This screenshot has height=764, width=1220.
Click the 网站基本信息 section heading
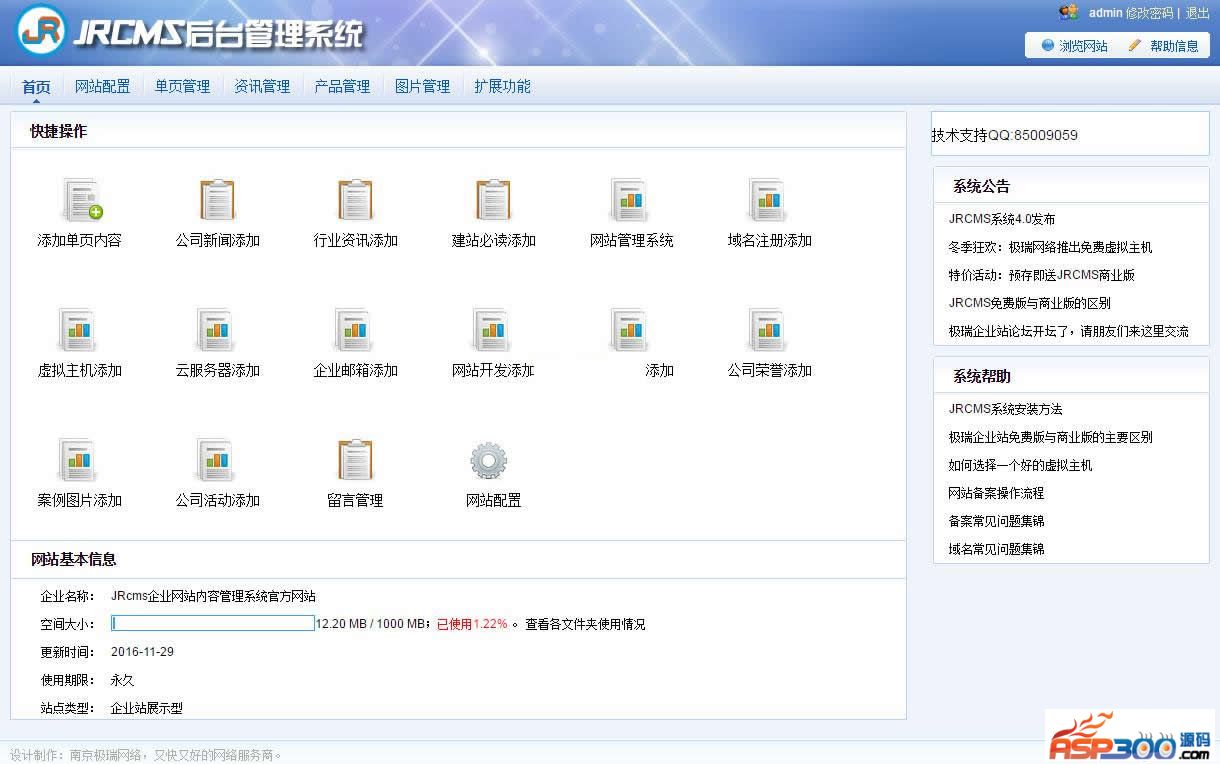pos(73,559)
